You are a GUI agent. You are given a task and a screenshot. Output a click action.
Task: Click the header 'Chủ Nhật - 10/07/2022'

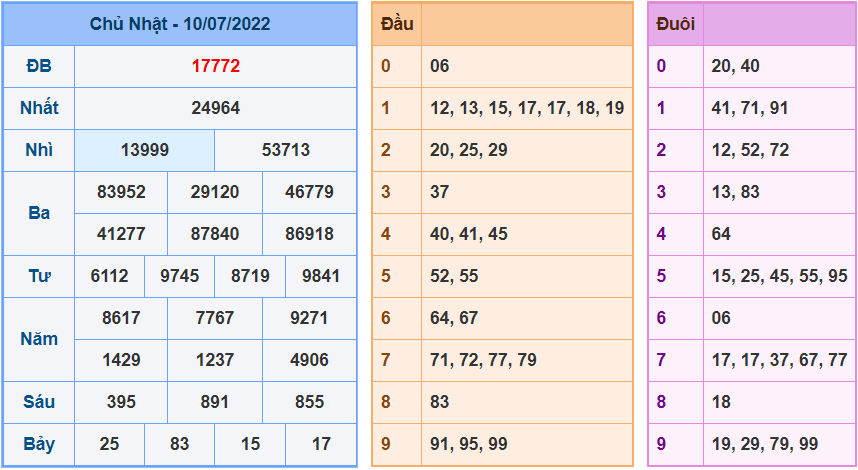point(180,24)
